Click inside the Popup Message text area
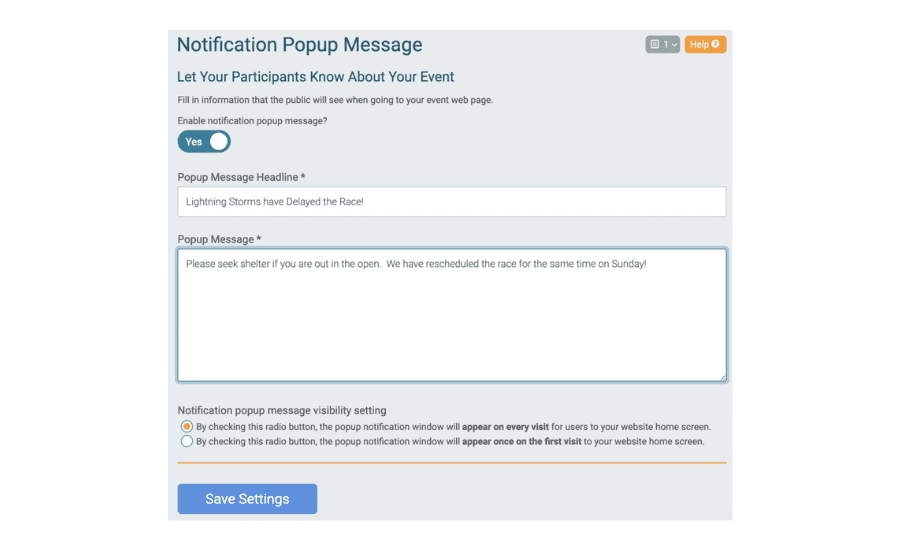Viewport: 900px width, 550px height. tap(452, 315)
